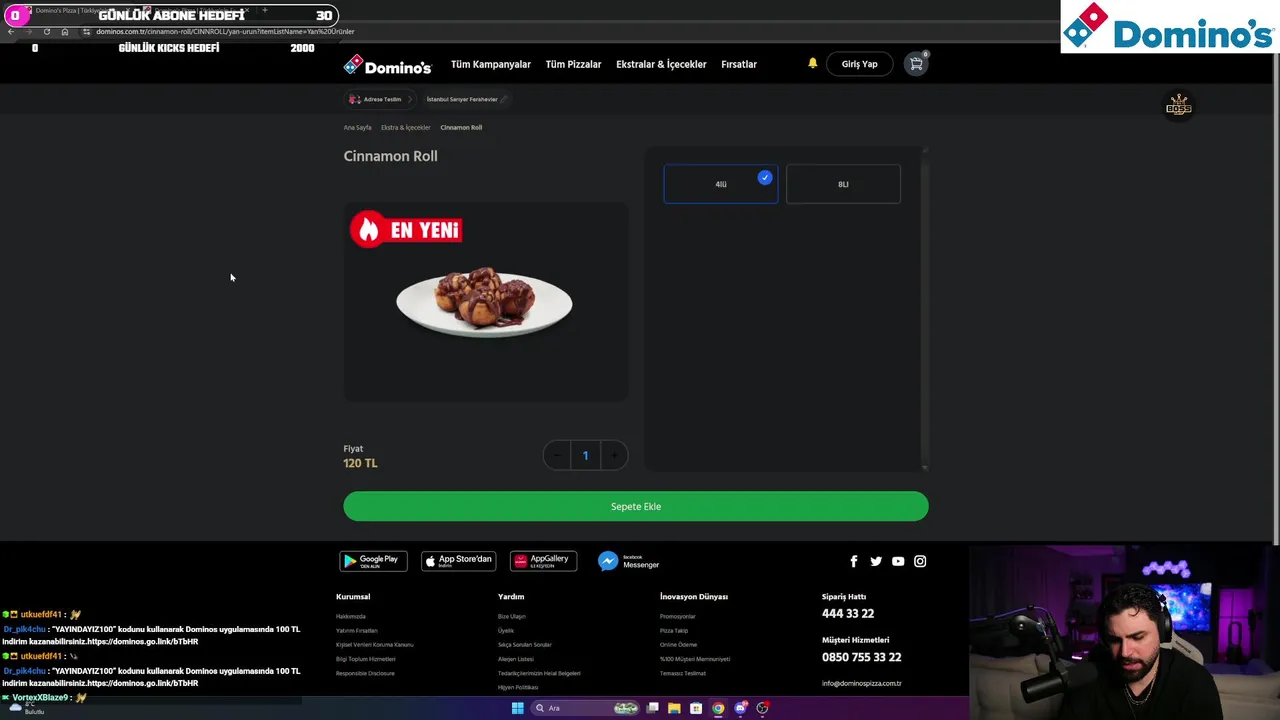
Task: Open the Promosyonlar footer link
Action: [678, 617]
